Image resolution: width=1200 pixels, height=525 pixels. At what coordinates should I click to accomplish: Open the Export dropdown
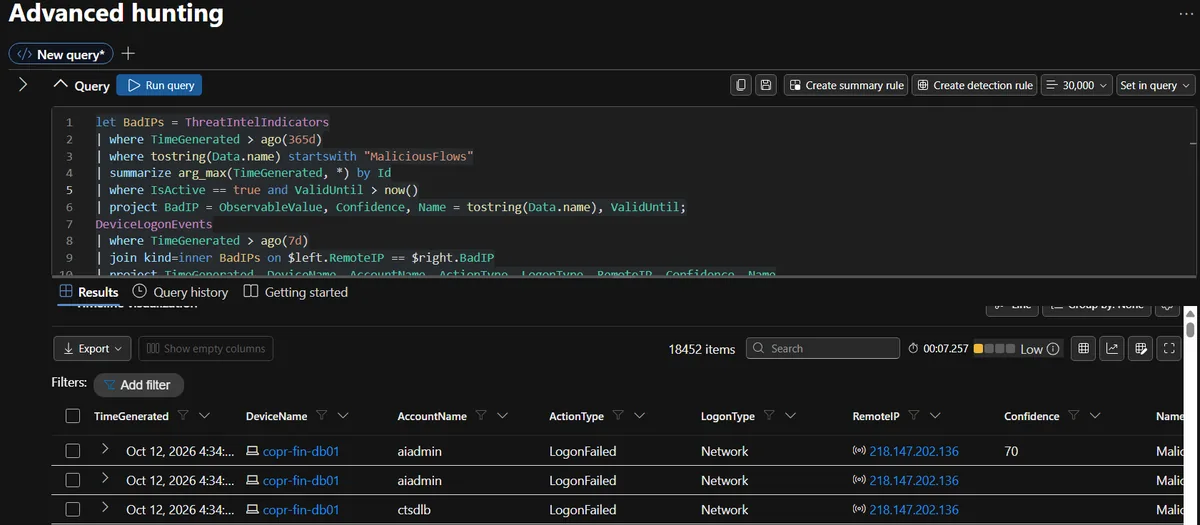coord(92,348)
